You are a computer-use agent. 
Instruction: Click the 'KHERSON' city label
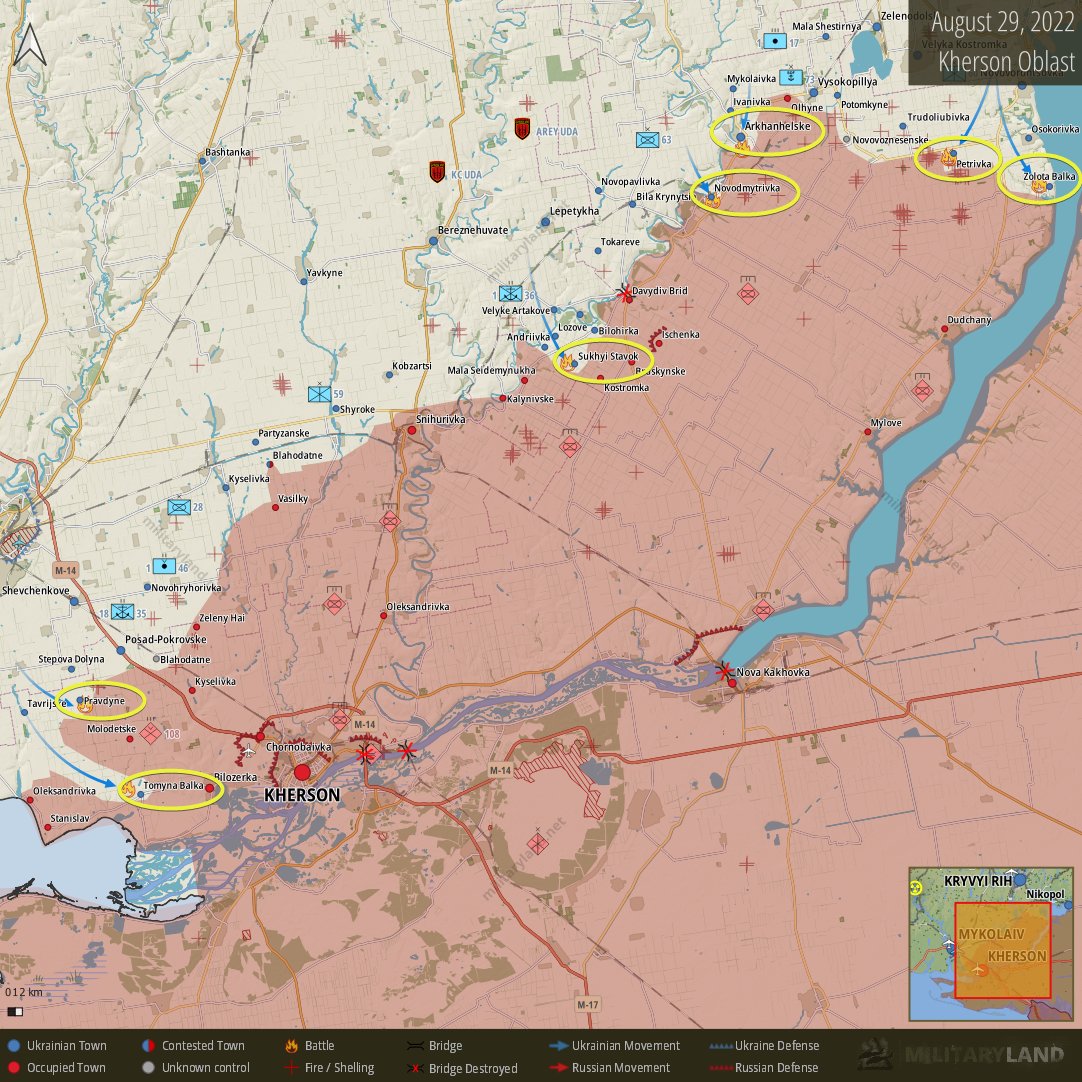click(302, 795)
